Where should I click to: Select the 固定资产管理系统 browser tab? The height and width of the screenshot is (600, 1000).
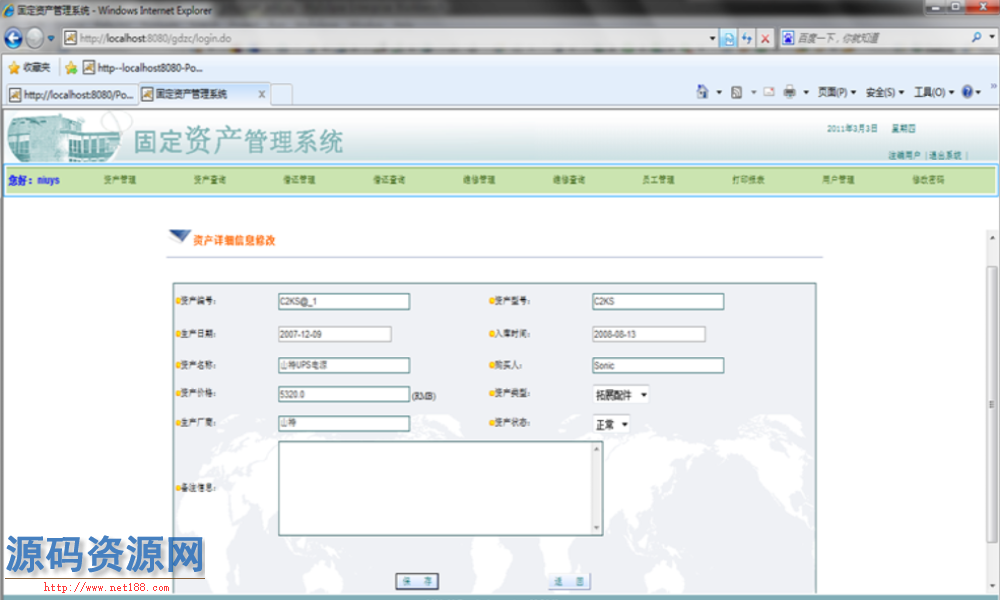click(x=191, y=94)
